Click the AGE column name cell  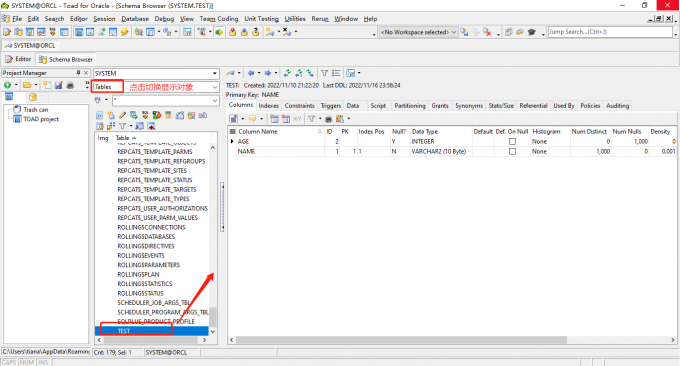[280, 141]
